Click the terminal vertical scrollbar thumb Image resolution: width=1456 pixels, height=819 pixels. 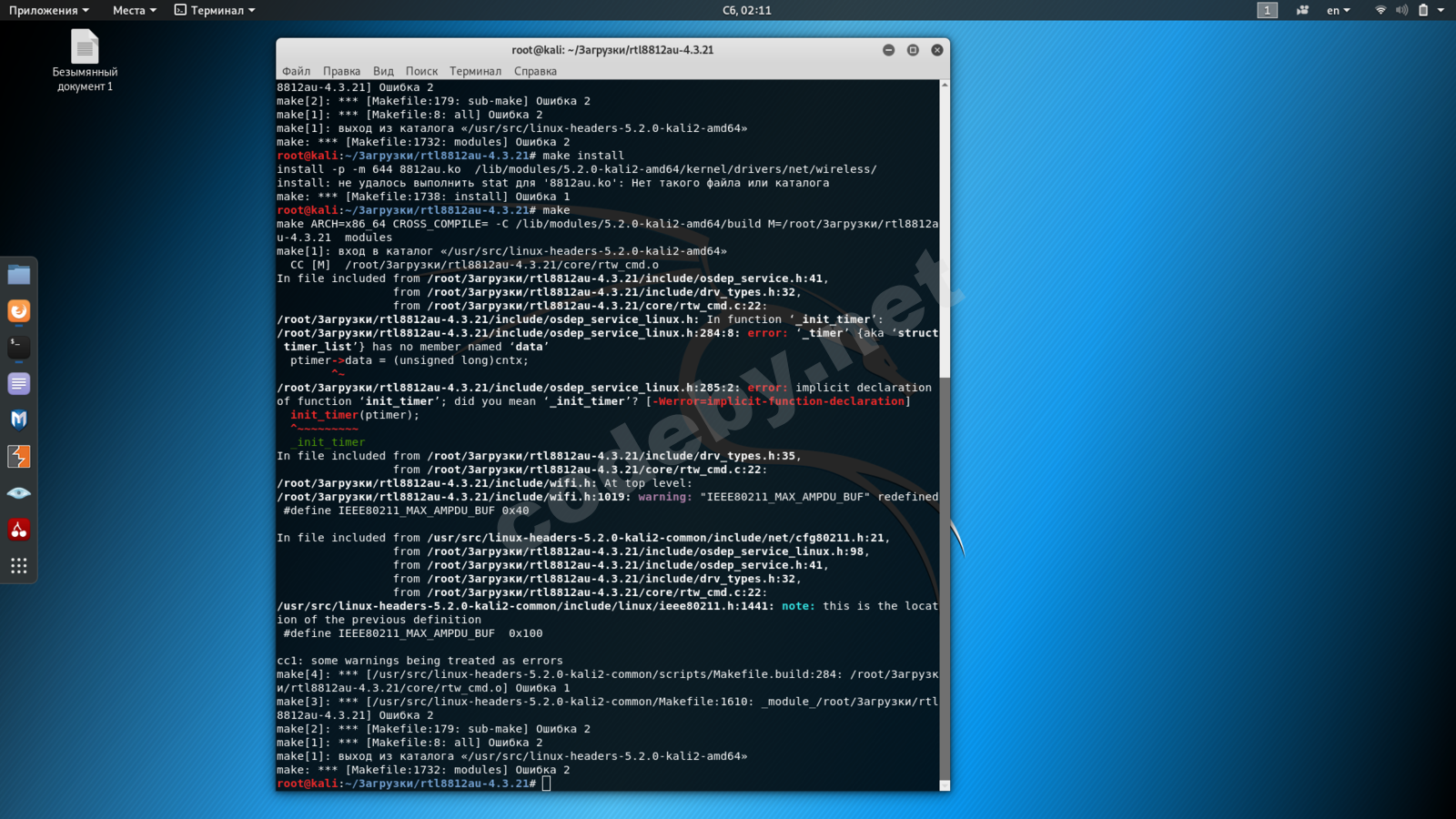tap(945, 578)
